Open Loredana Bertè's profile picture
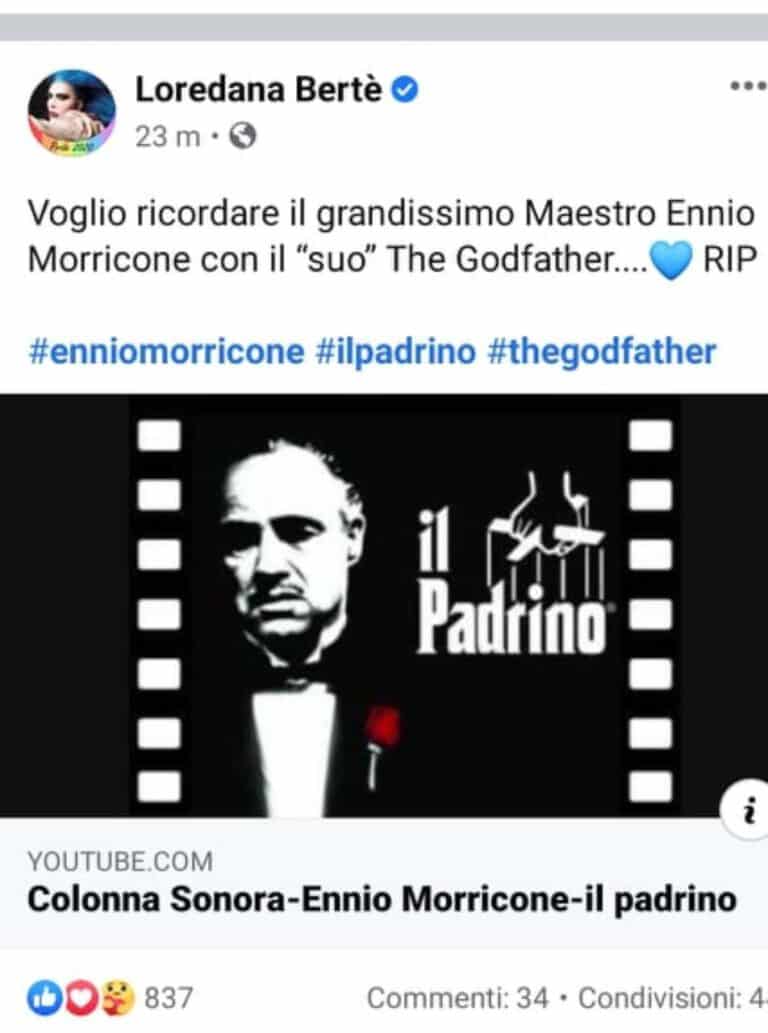The image size is (768, 1033). 72,113
